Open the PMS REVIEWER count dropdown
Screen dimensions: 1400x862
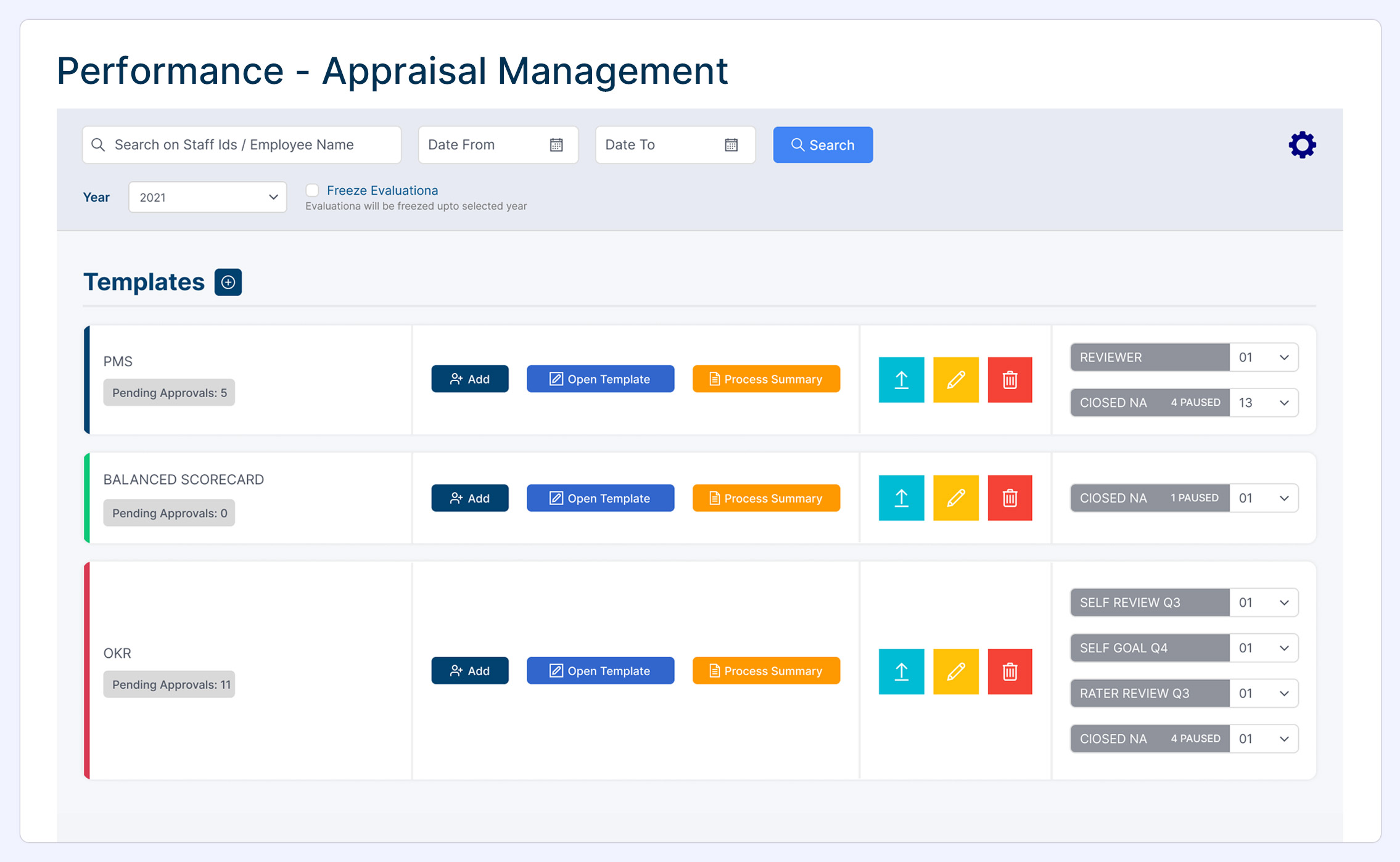click(x=1264, y=358)
